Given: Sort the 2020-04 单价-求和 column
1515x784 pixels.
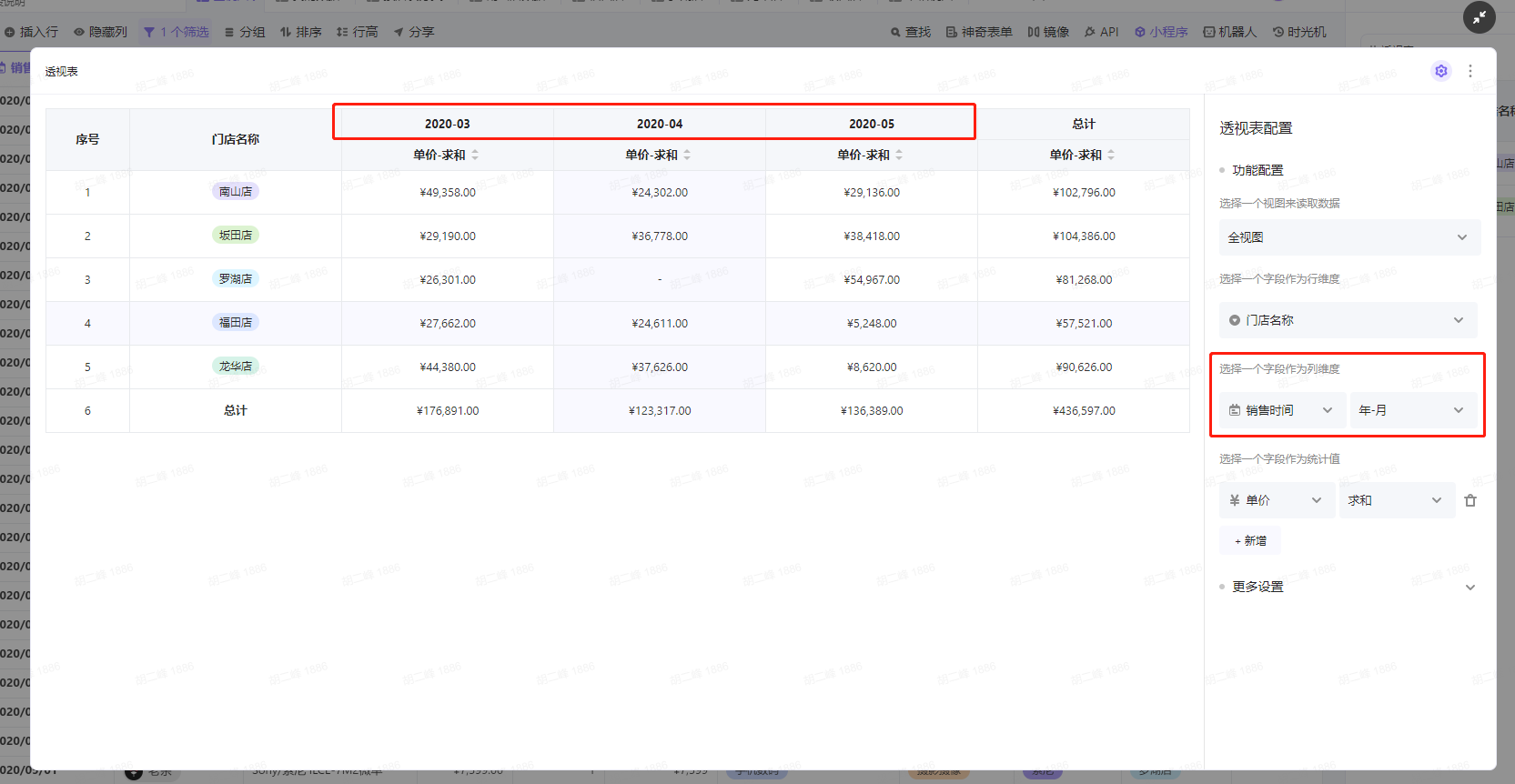Looking at the screenshot, I should coord(687,156).
